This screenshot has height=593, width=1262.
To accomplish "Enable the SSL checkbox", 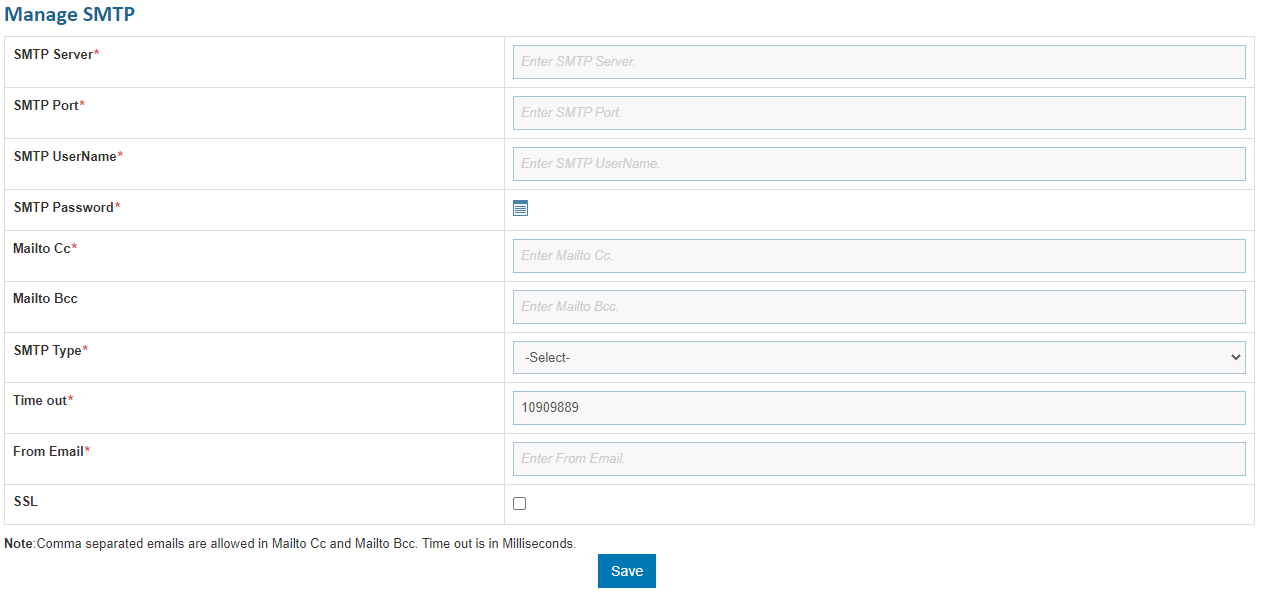I will pyautogui.click(x=519, y=503).
